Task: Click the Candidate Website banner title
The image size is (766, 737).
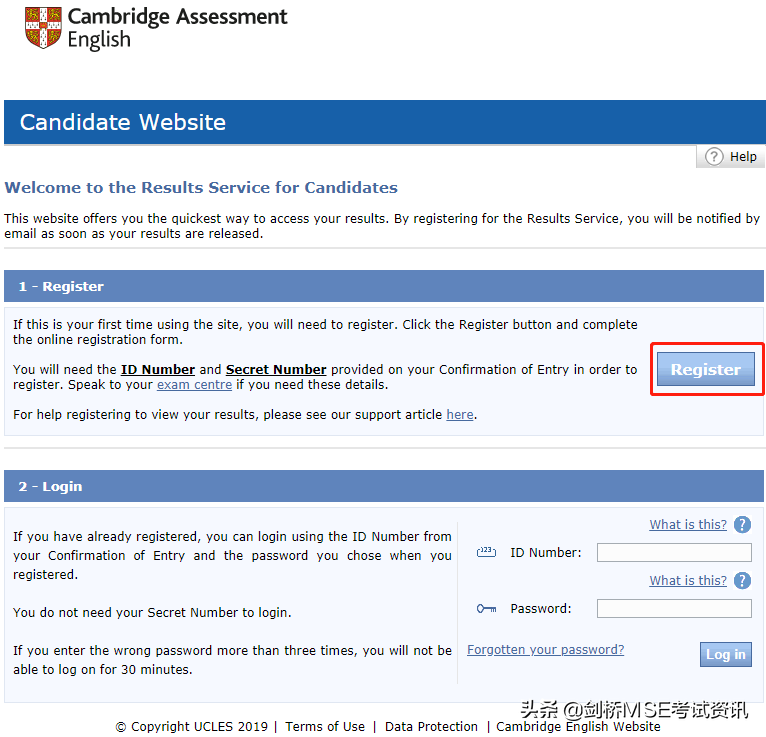Action: (123, 122)
